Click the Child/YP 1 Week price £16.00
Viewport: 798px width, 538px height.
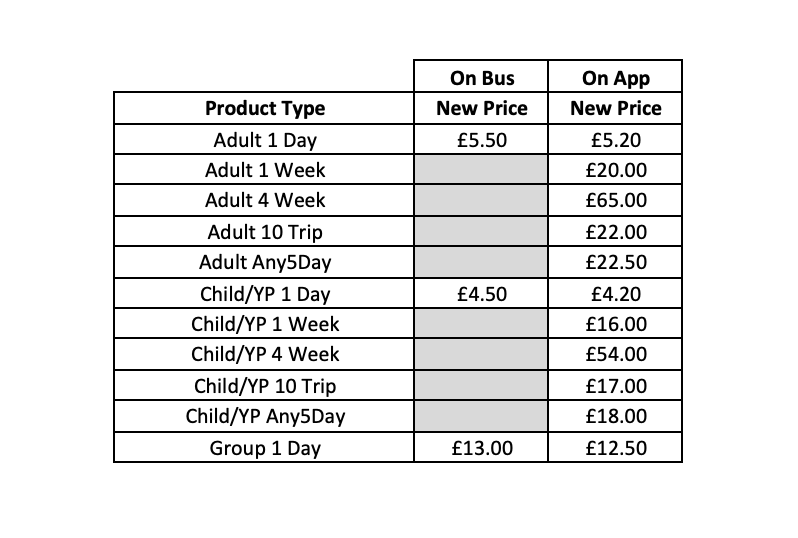tap(616, 324)
